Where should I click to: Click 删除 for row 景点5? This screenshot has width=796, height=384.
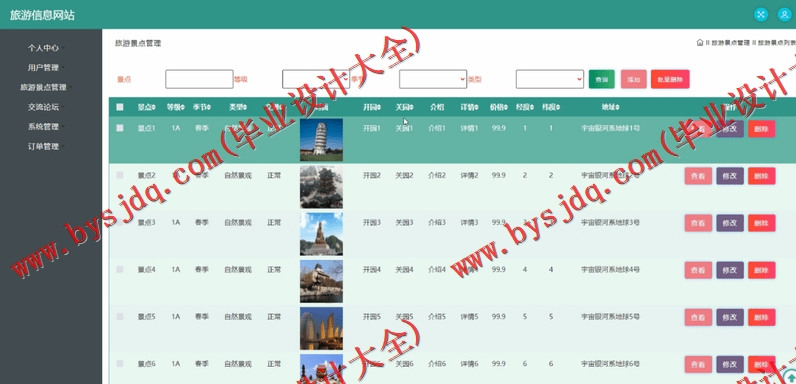[761, 317]
